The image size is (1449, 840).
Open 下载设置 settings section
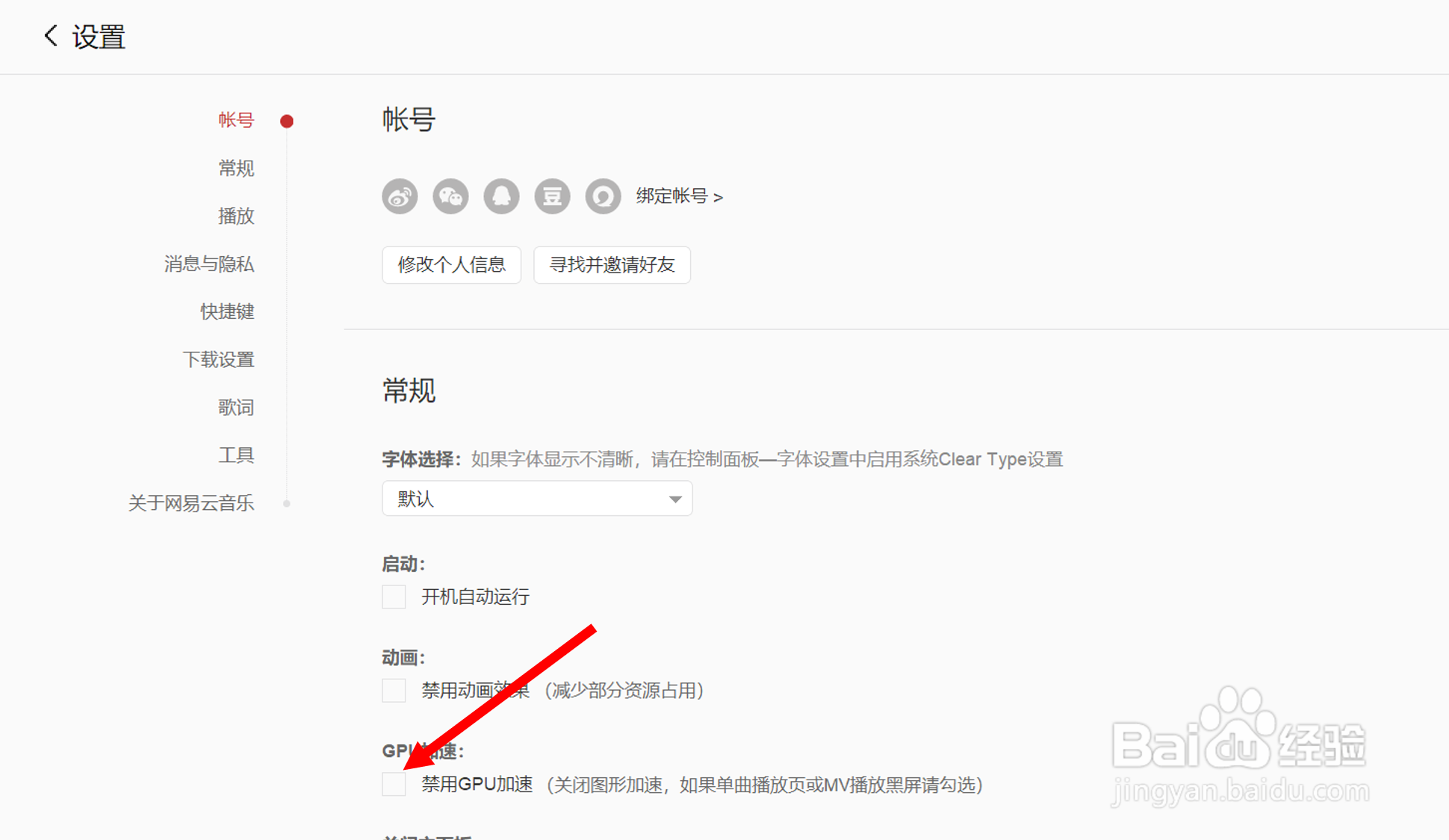coord(218,359)
